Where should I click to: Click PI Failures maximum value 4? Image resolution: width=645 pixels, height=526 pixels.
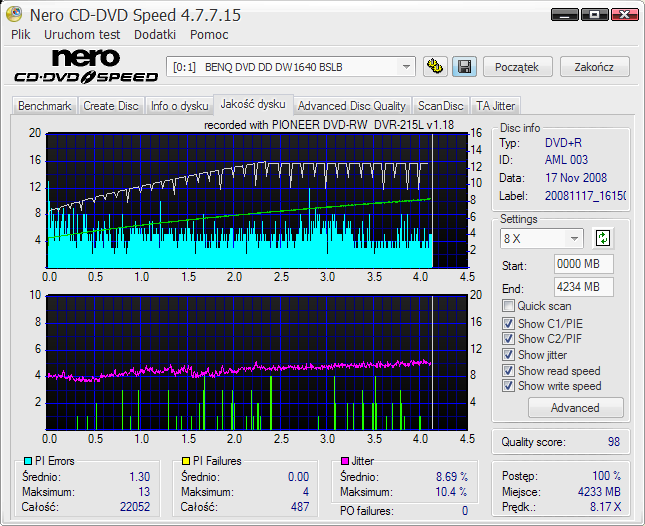[x=306, y=492]
